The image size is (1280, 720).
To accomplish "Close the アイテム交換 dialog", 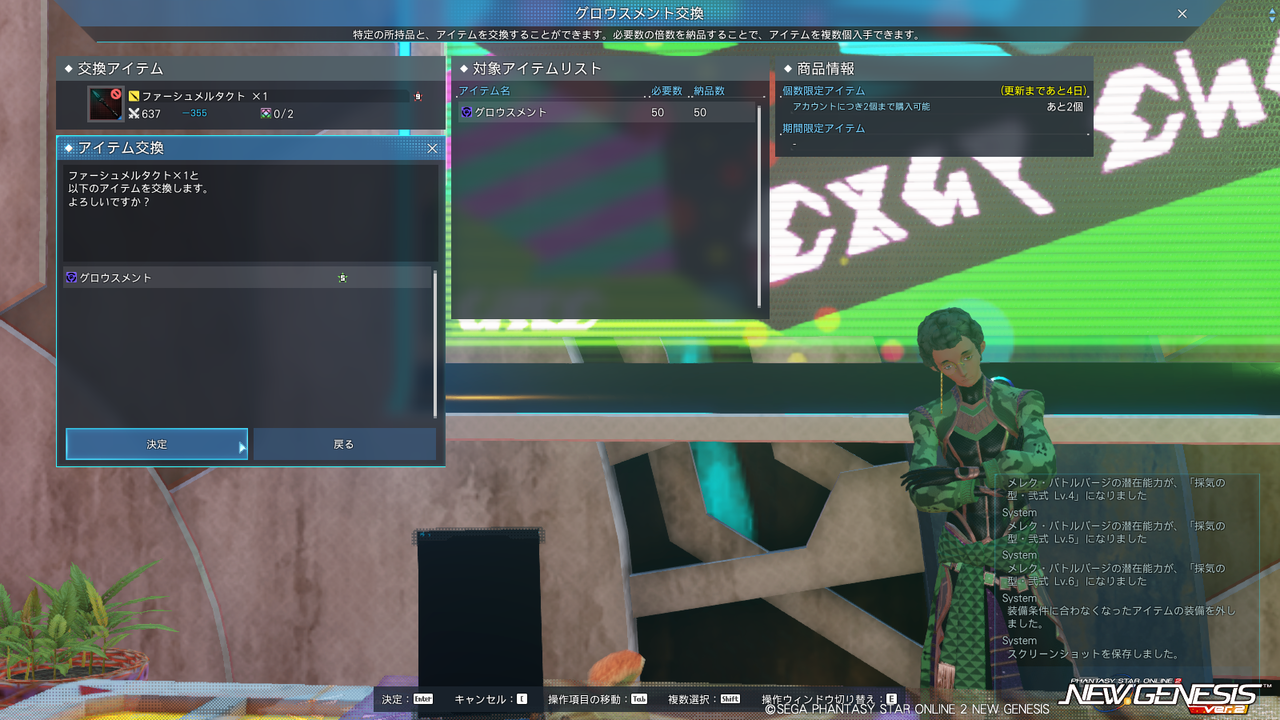I will (432, 148).
